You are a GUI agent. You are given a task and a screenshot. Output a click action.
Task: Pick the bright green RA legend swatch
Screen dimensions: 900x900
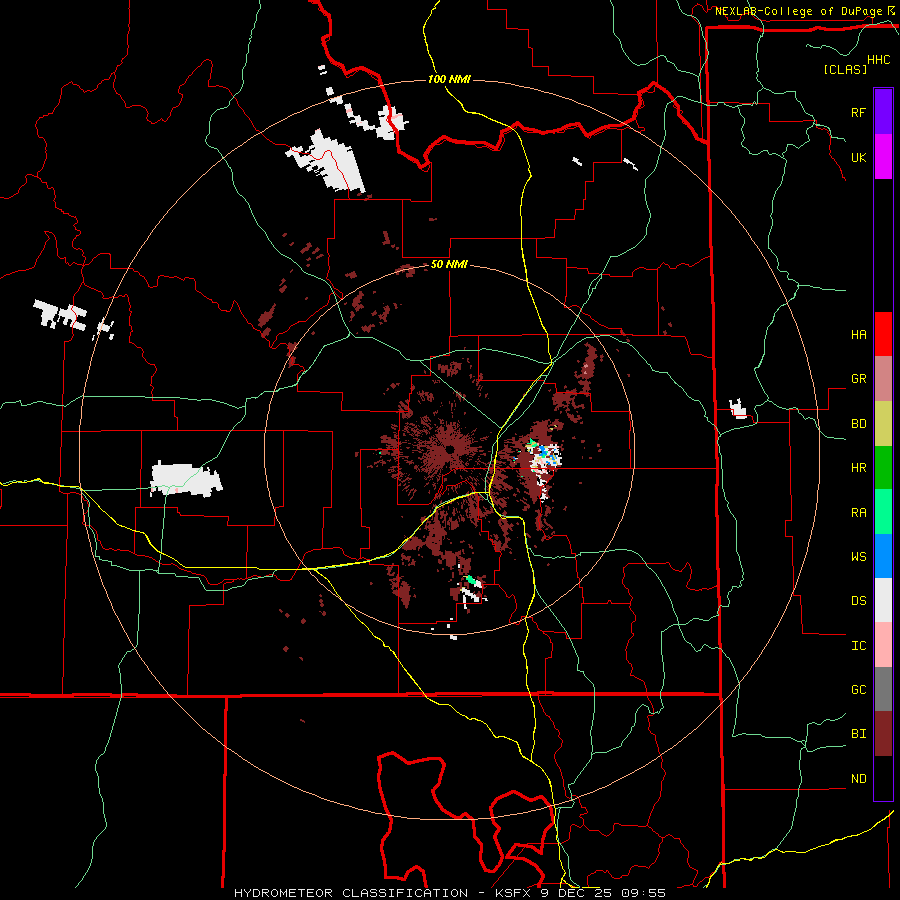883,512
